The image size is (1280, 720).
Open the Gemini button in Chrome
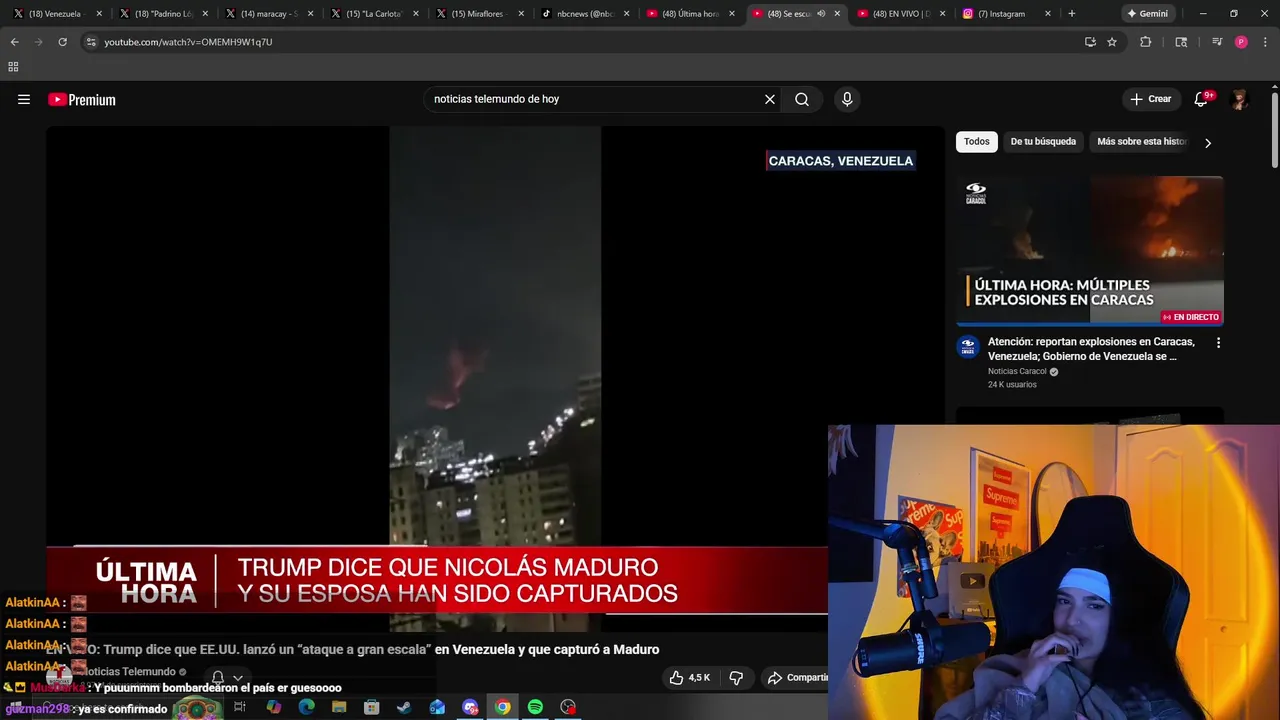point(1147,14)
